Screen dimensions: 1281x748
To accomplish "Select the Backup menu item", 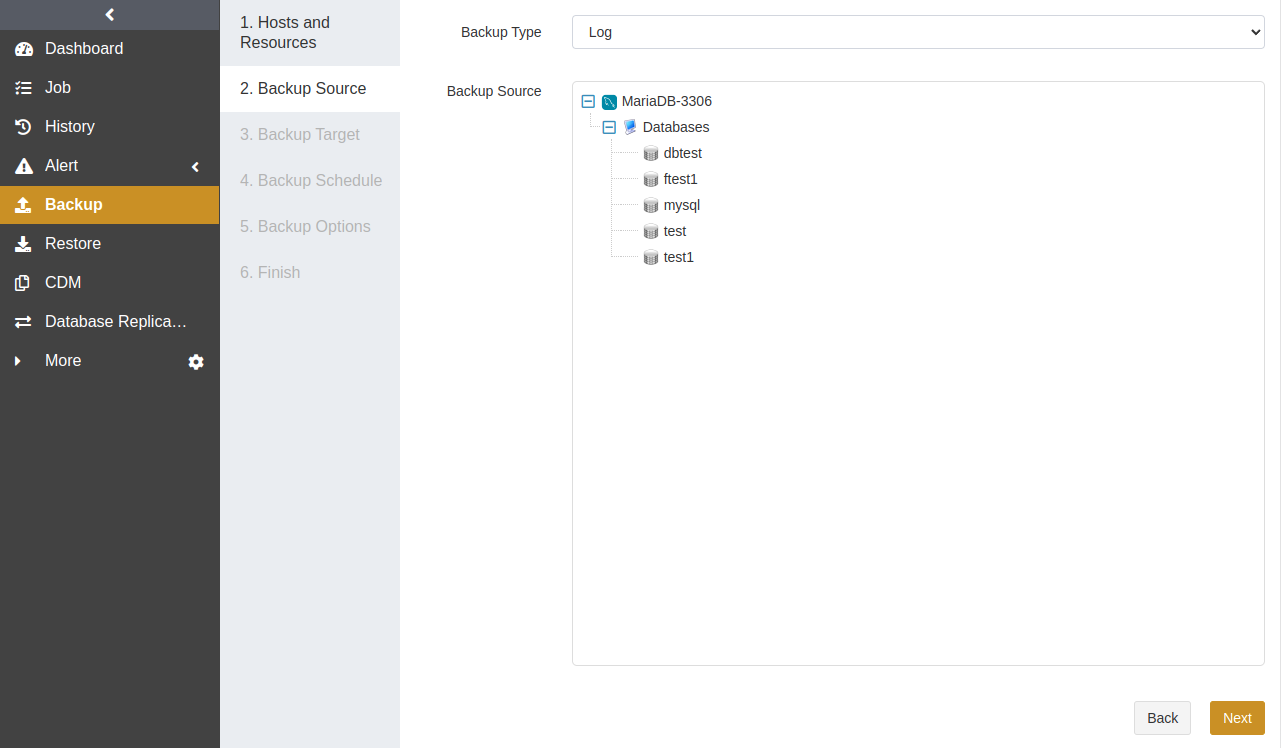I will (x=110, y=205).
